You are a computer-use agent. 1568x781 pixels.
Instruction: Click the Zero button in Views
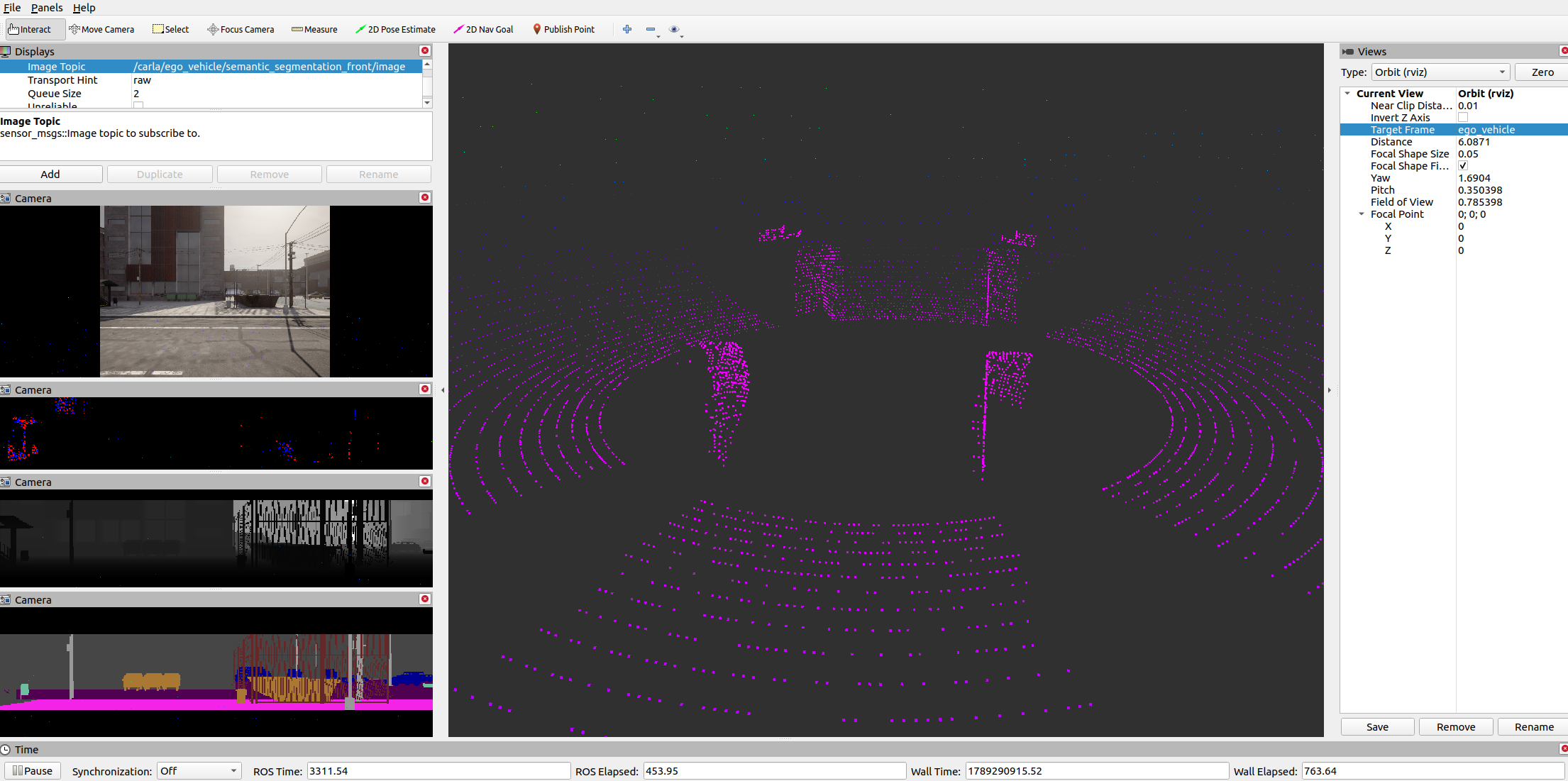click(1542, 72)
